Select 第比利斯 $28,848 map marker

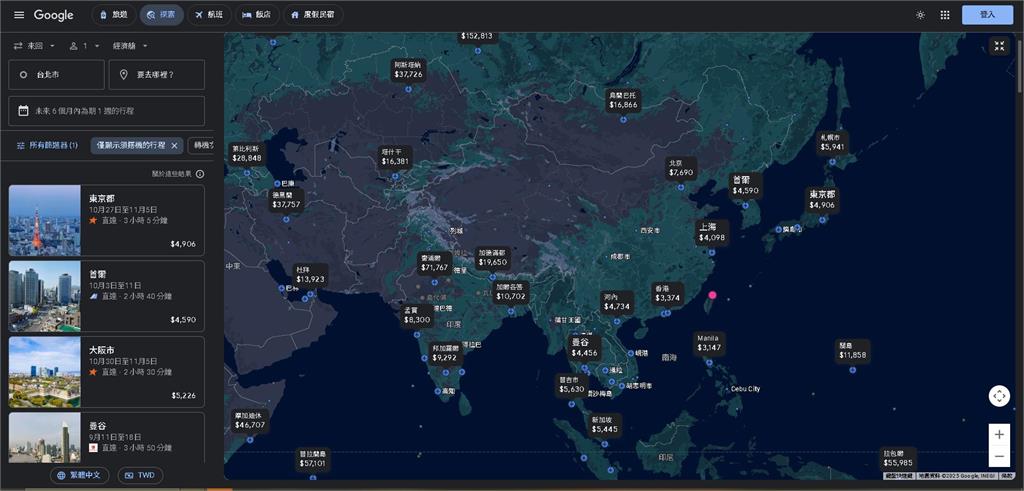click(246, 153)
